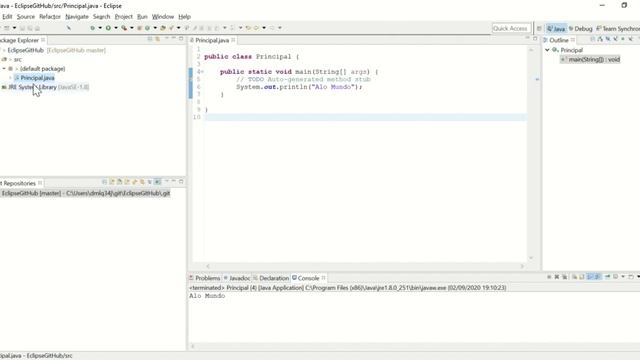
Task: Open the Debug button dropdown arrow
Action: (x=100, y=28)
